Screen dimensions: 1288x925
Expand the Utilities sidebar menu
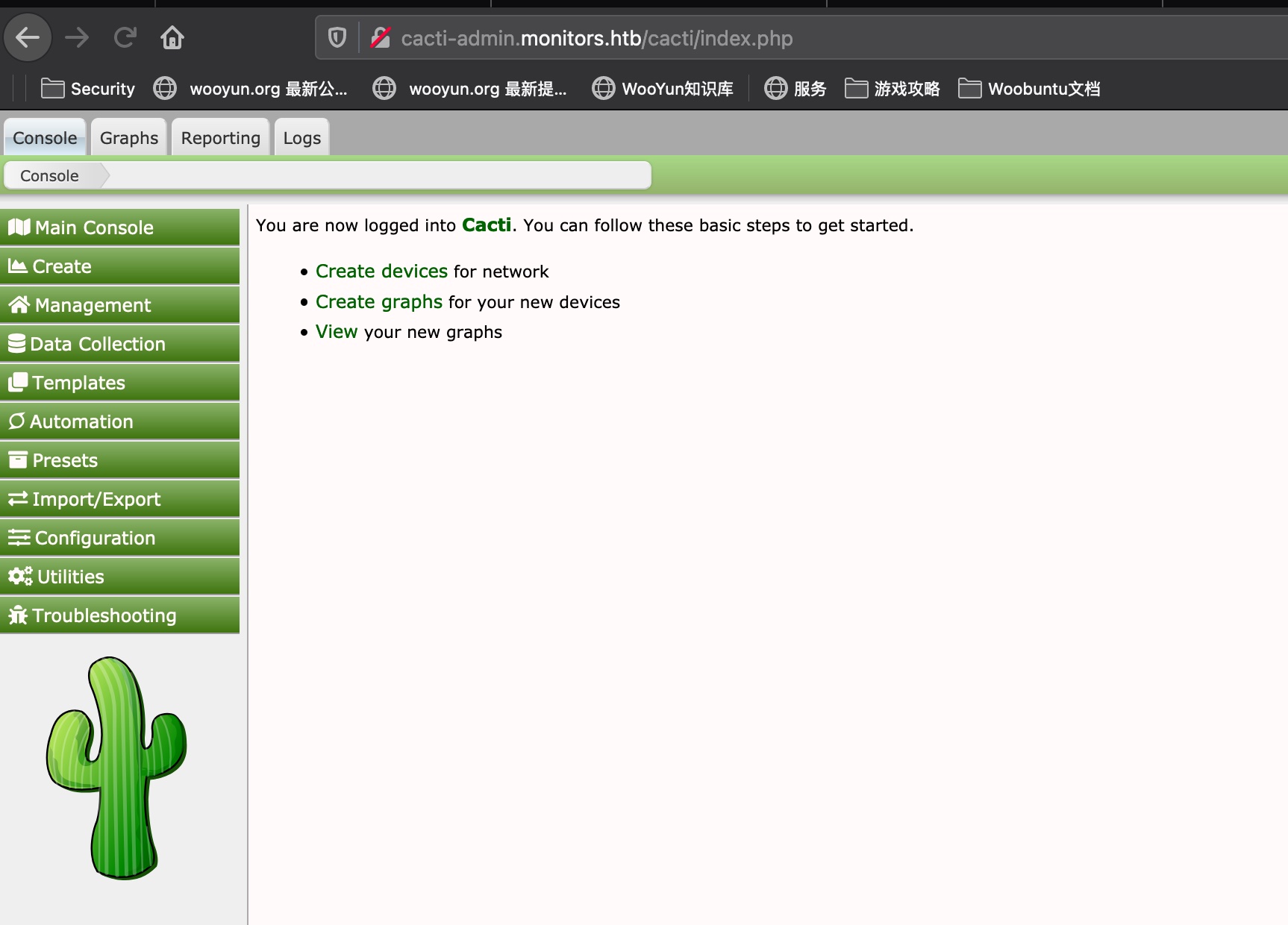coord(119,577)
